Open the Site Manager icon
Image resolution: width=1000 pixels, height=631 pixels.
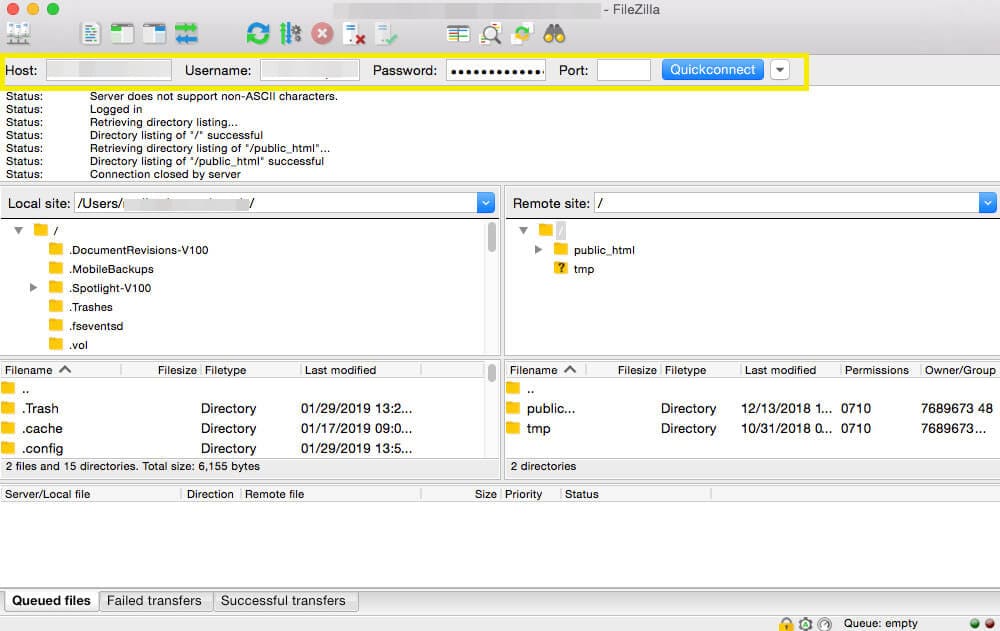[x=18, y=34]
